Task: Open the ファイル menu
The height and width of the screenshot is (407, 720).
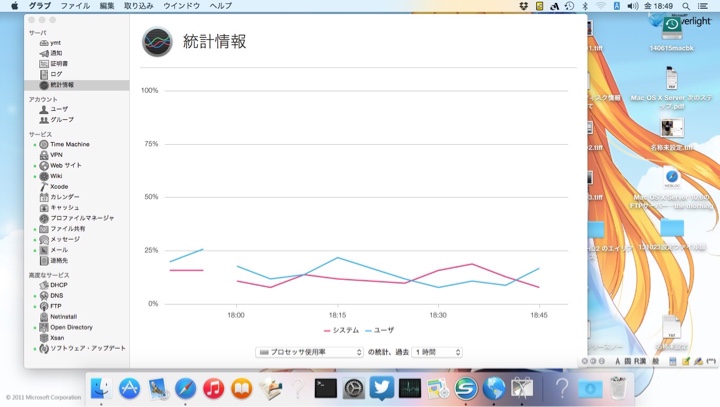Action: (75, 6)
